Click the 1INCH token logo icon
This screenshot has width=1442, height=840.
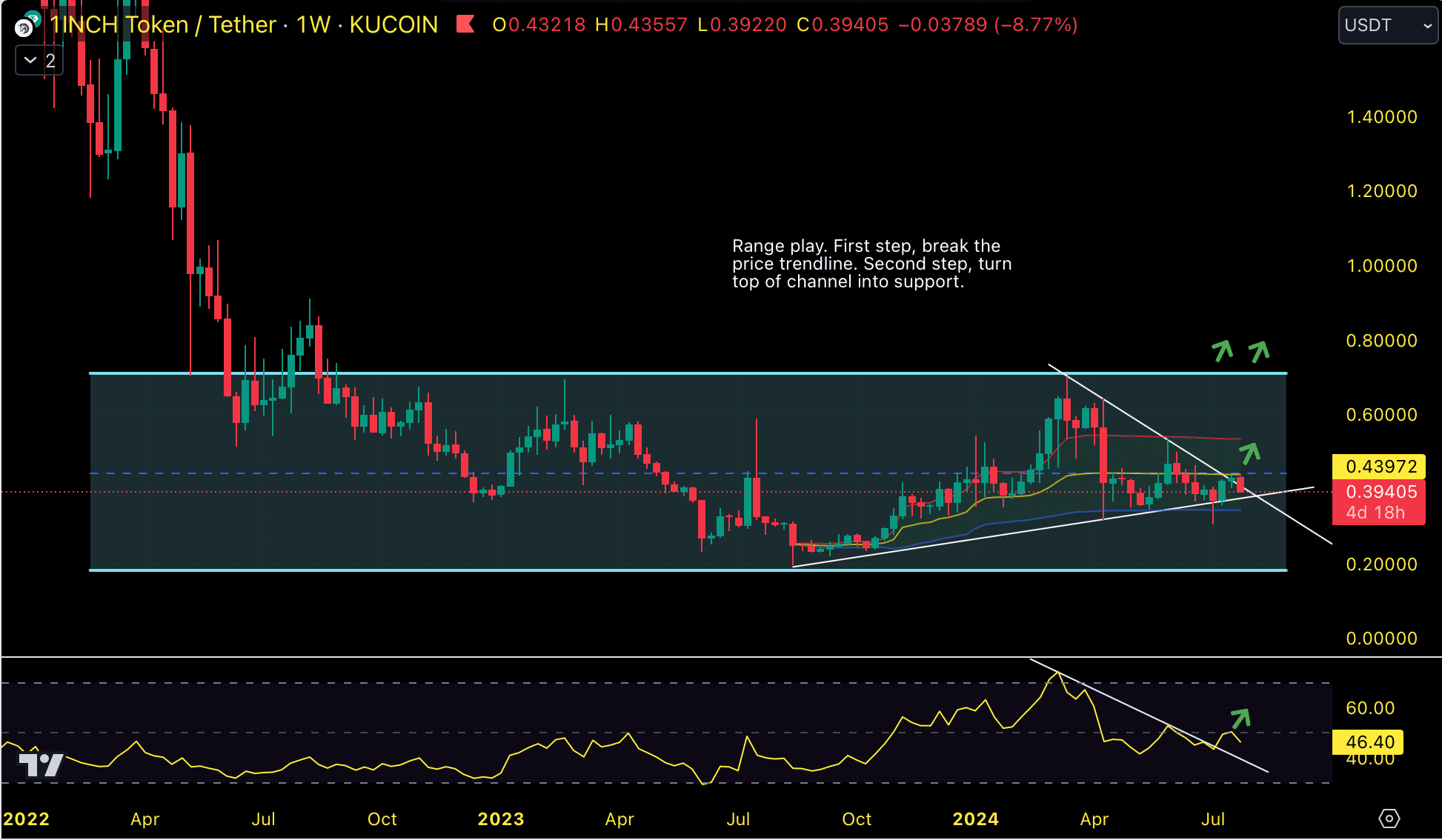point(27,25)
